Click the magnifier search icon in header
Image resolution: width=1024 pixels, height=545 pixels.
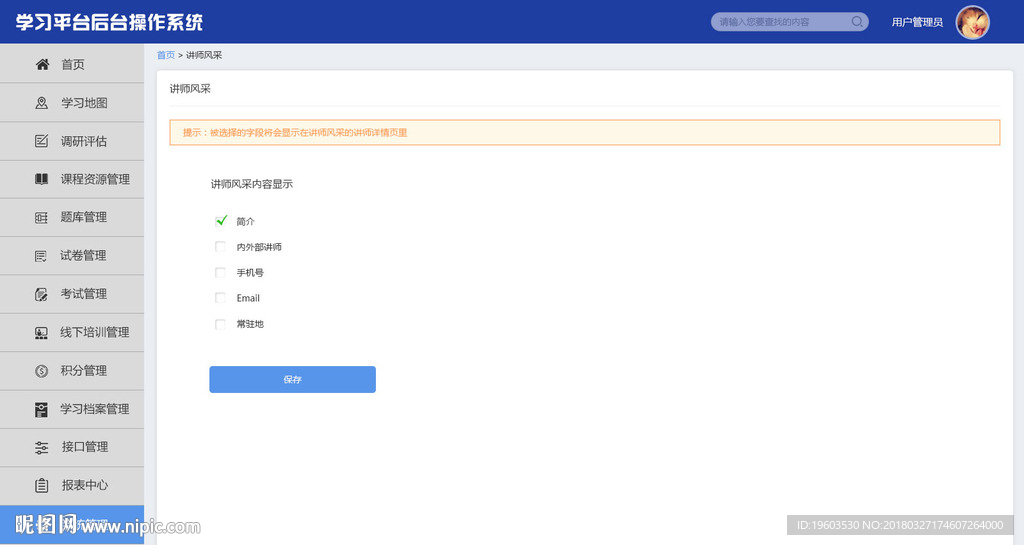(x=857, y=22)
